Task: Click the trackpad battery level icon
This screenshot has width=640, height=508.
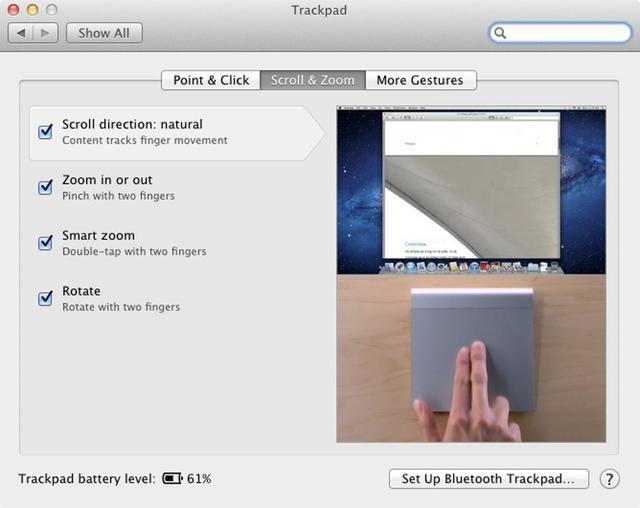Action: (173, 479)
